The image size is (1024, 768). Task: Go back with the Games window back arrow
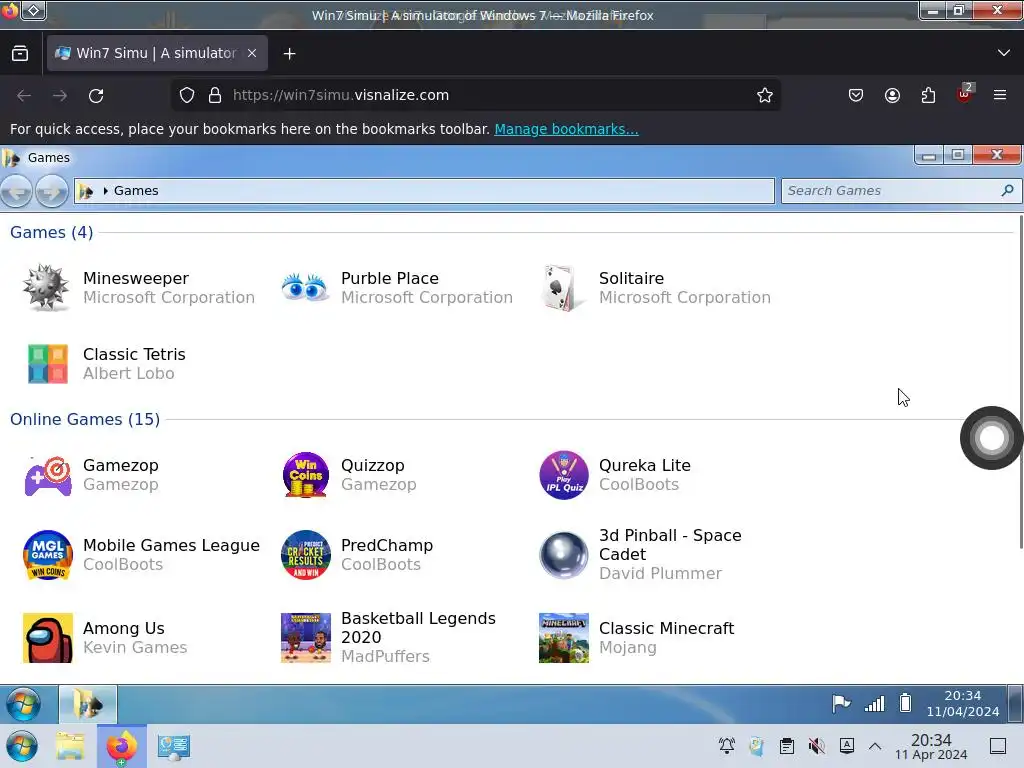tap(16, 191)
